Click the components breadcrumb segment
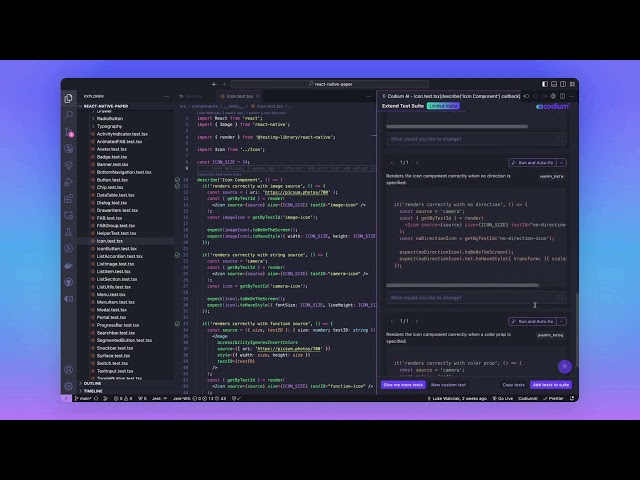Screen dimensions: 640x480 coord(205,106)
